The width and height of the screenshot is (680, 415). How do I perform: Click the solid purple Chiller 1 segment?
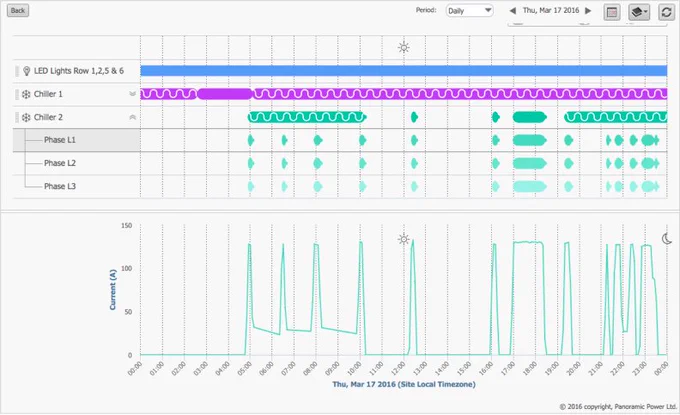[x=225, y=94]
